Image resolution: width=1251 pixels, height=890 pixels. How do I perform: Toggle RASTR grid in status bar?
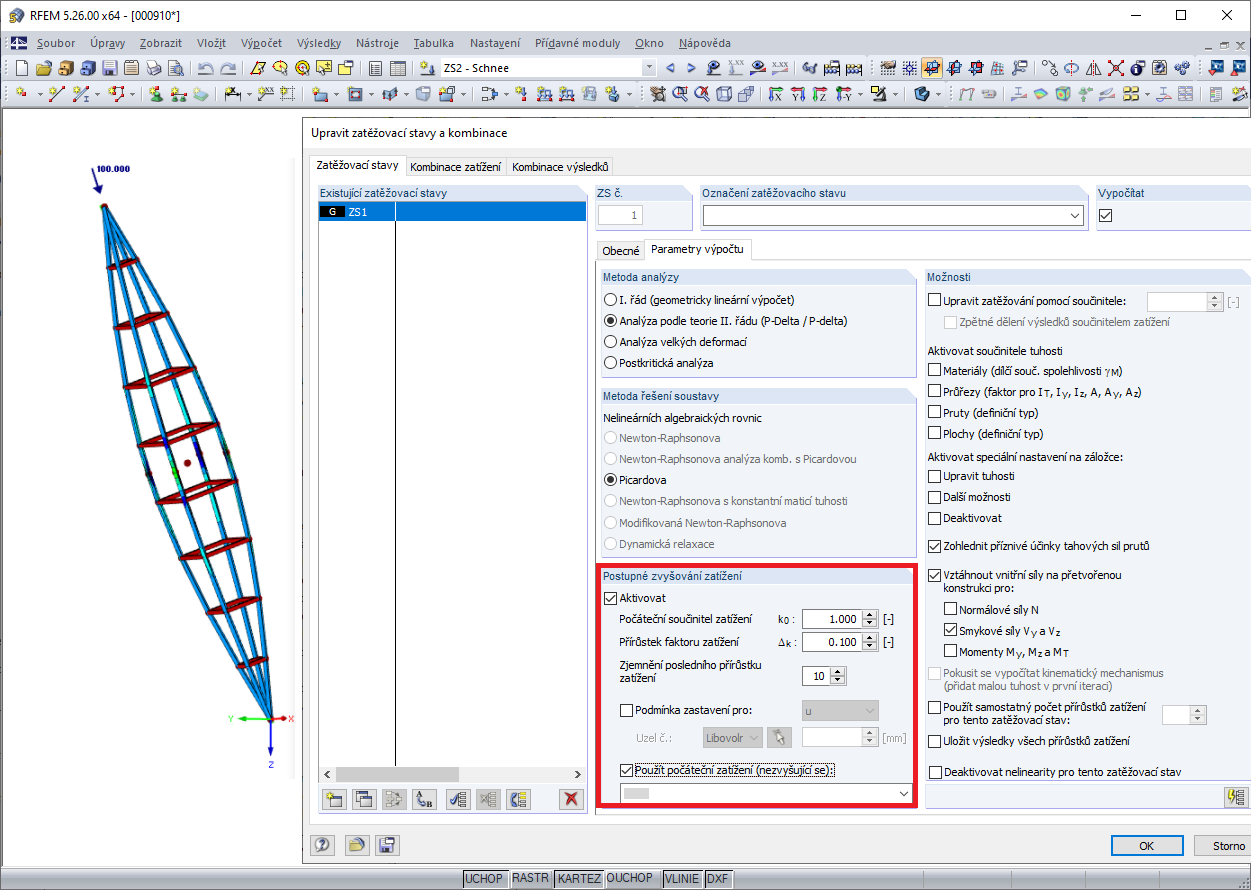click(531, 879)
